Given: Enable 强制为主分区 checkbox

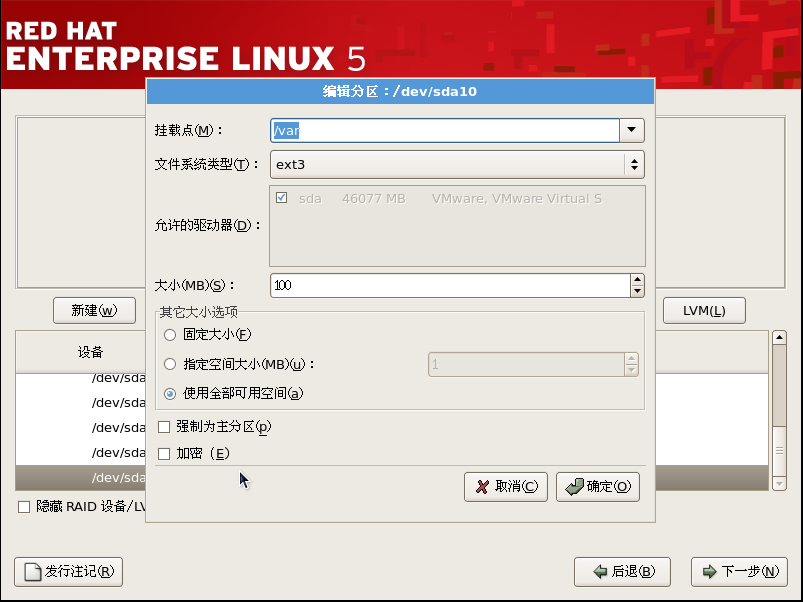Looking at the screenshot, I should 164,426.
